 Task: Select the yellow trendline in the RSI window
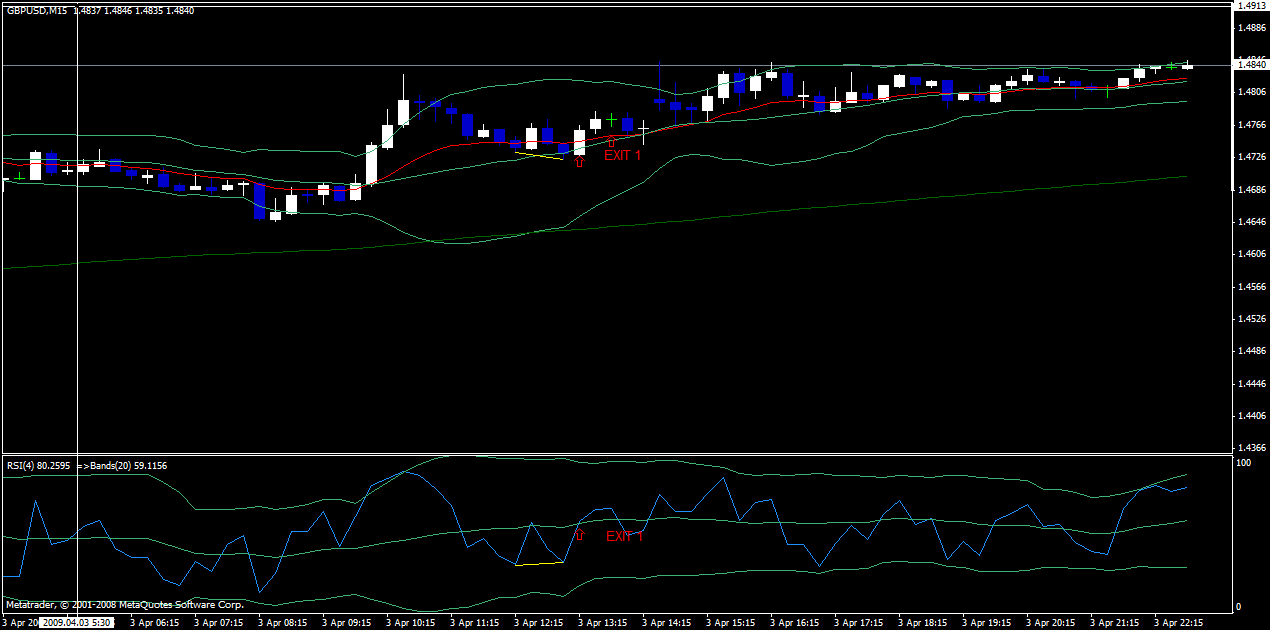540,564
